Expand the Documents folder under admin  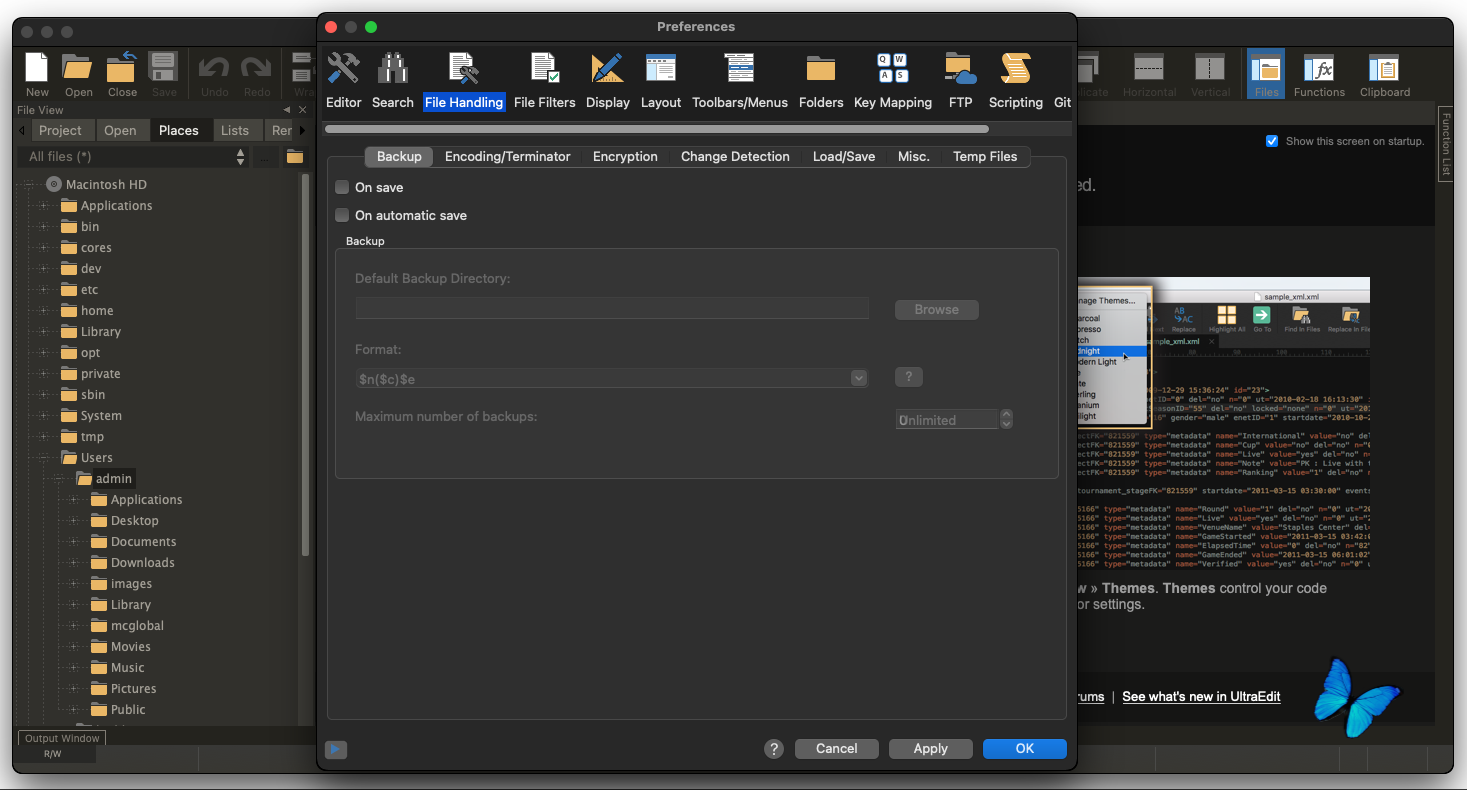click(x=74, y=542)
